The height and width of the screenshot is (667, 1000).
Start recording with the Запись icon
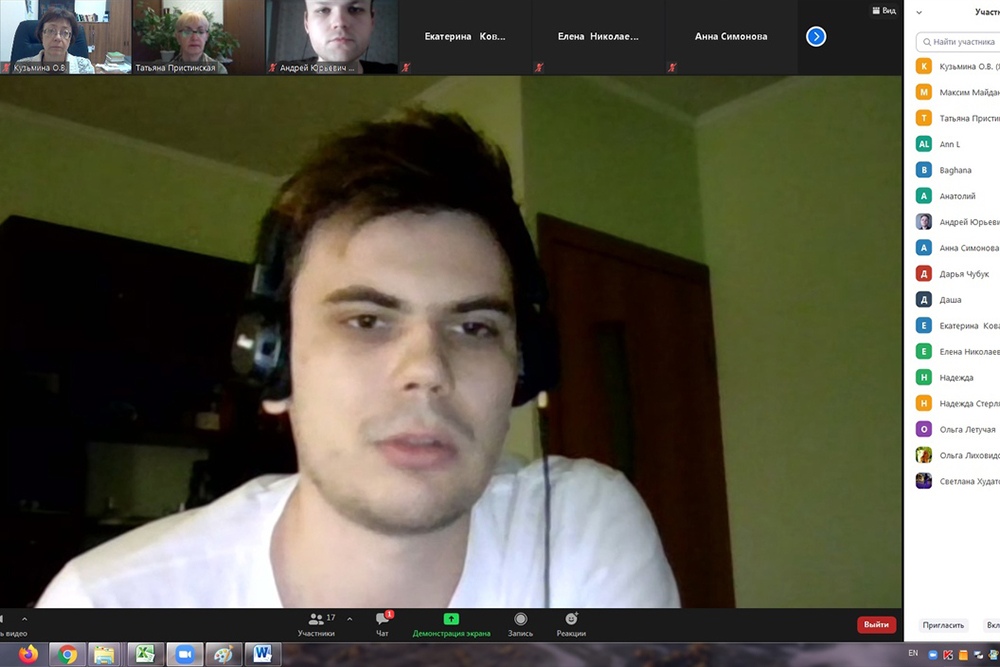coord(520,620)
